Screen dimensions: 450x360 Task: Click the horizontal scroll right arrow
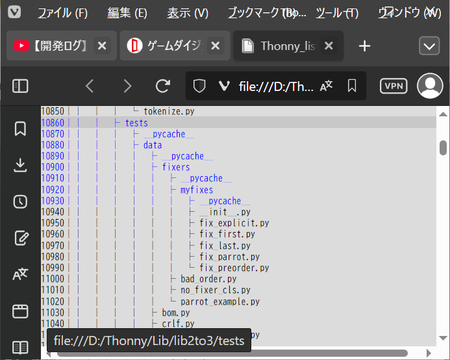(x=429, y=353)
